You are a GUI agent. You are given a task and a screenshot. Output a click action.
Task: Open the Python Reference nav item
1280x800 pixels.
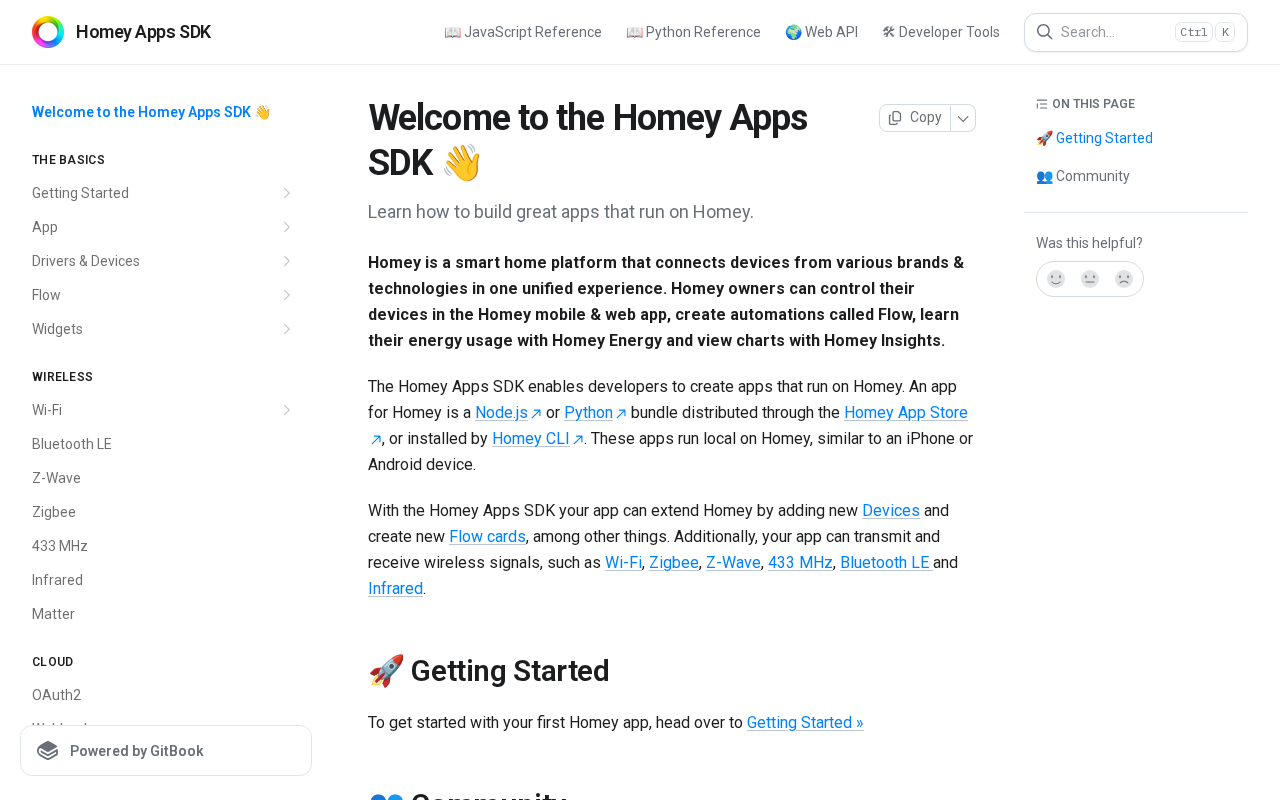[x=693, y=32]
